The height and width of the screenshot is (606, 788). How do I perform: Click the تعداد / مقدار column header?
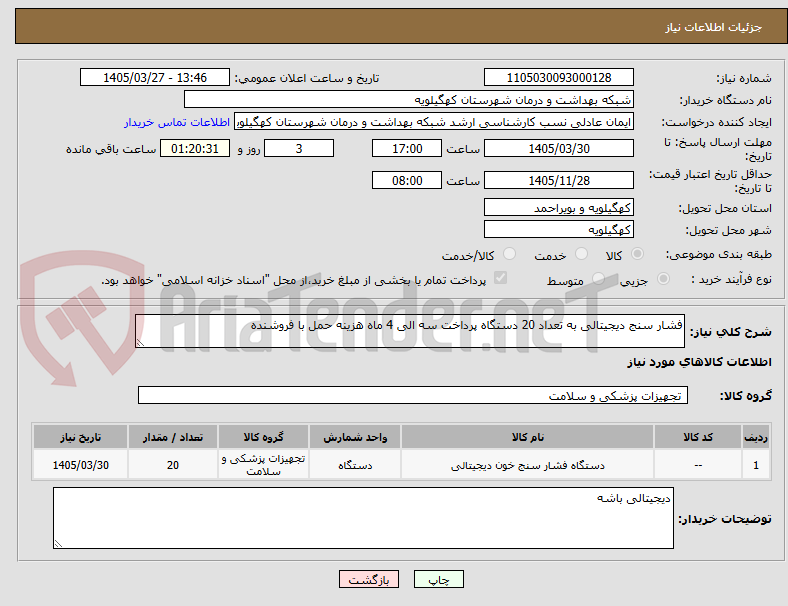[x=173, y=437]
